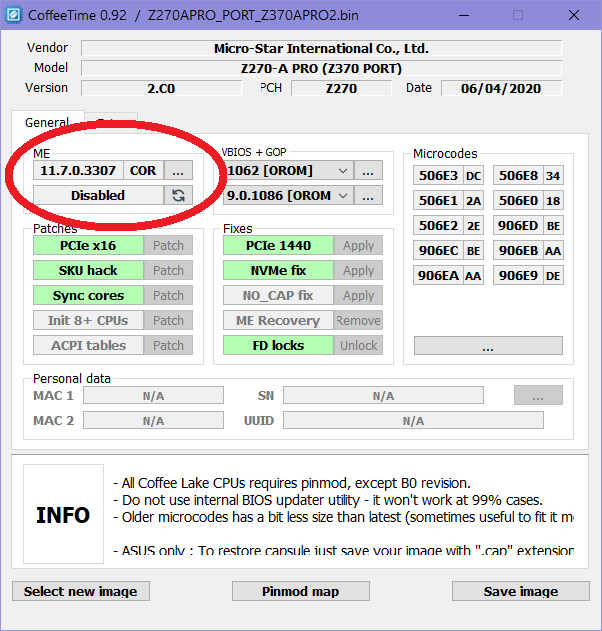Toggle the SKU hack patch indicator
Viewport: 602px width, 631px height.
coord(88,270)
